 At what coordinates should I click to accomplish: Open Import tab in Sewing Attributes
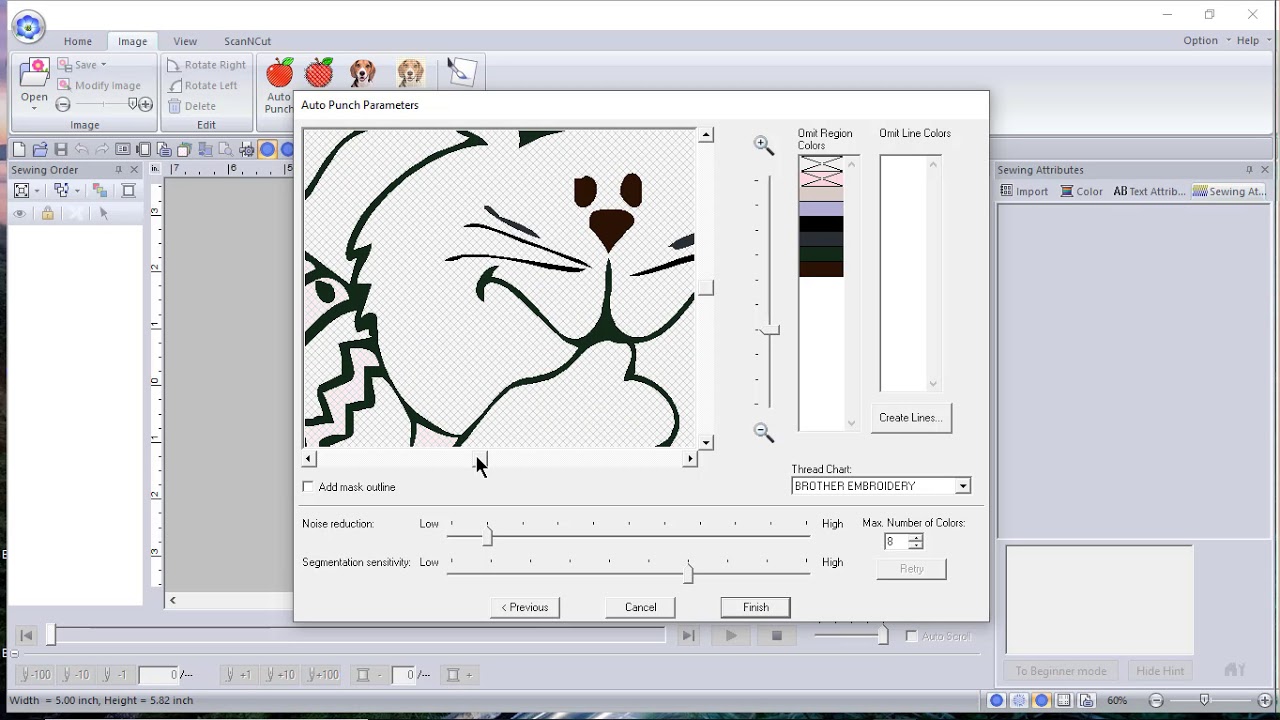pos(1025,191)
